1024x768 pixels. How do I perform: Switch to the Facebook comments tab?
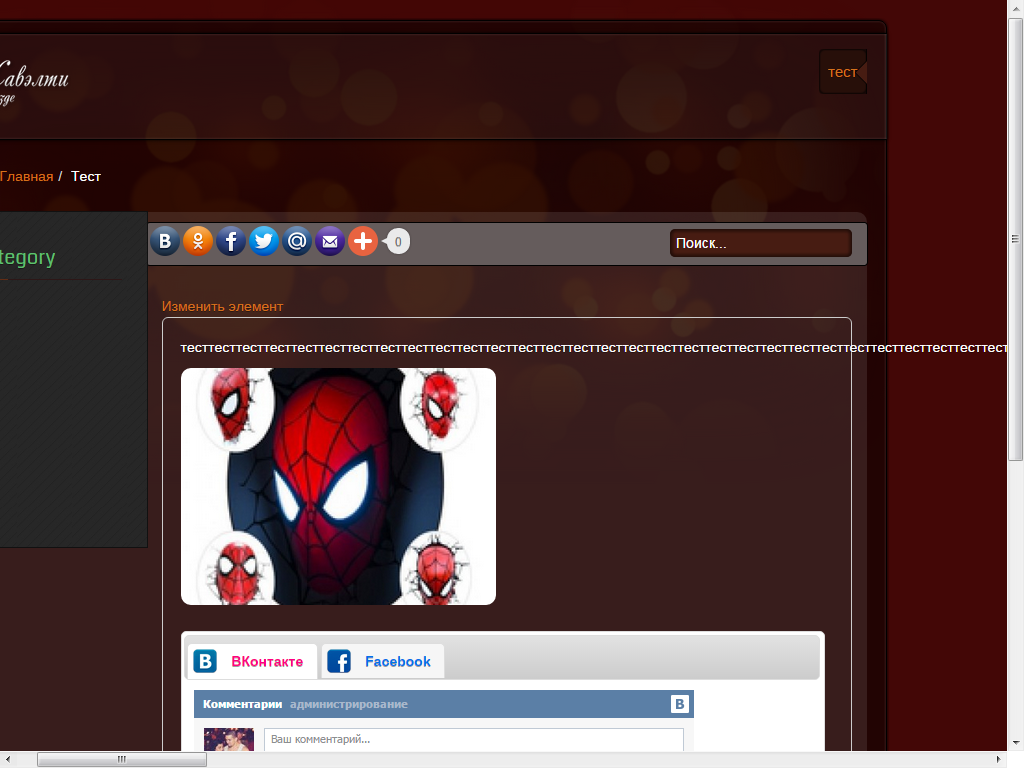coord(383,662)
